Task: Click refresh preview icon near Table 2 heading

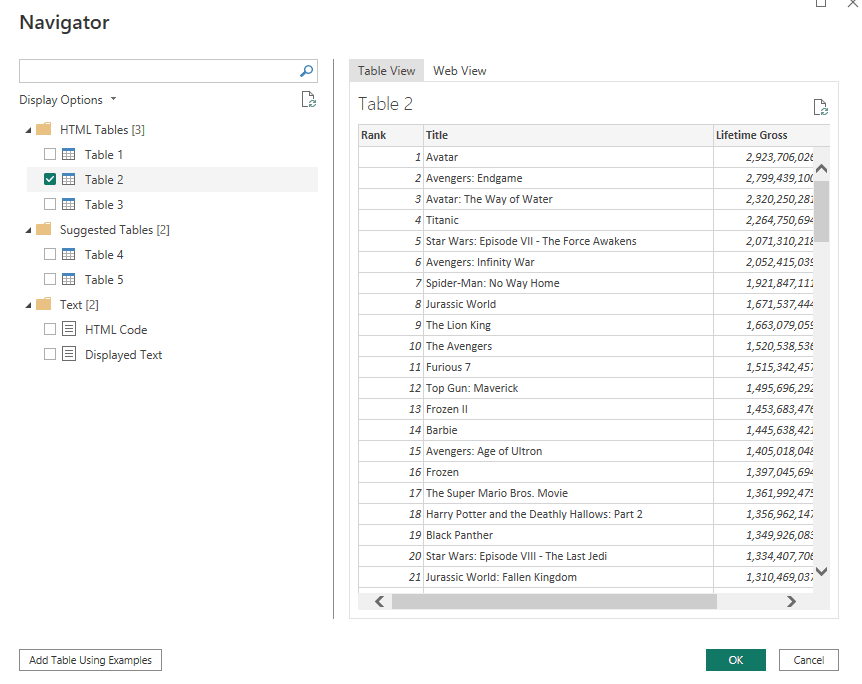Action: coord(820,107)
